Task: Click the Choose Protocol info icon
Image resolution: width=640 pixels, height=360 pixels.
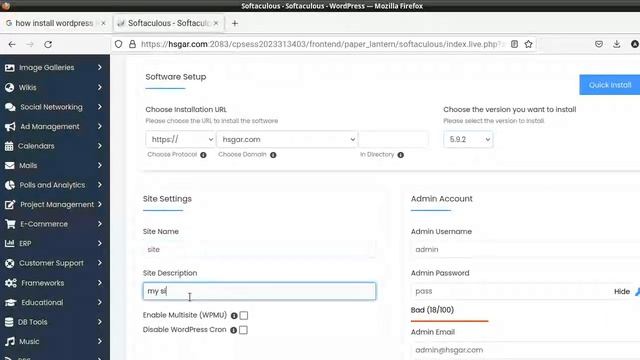Action: tap(203, 155)
